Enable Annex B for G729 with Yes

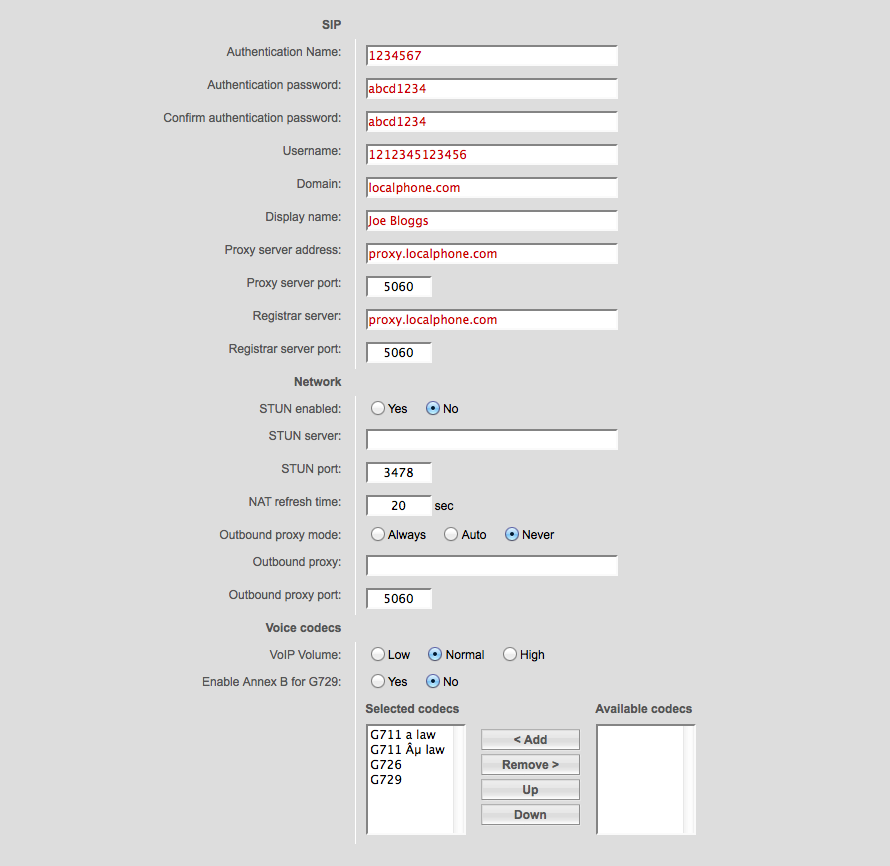pos(377,681)
